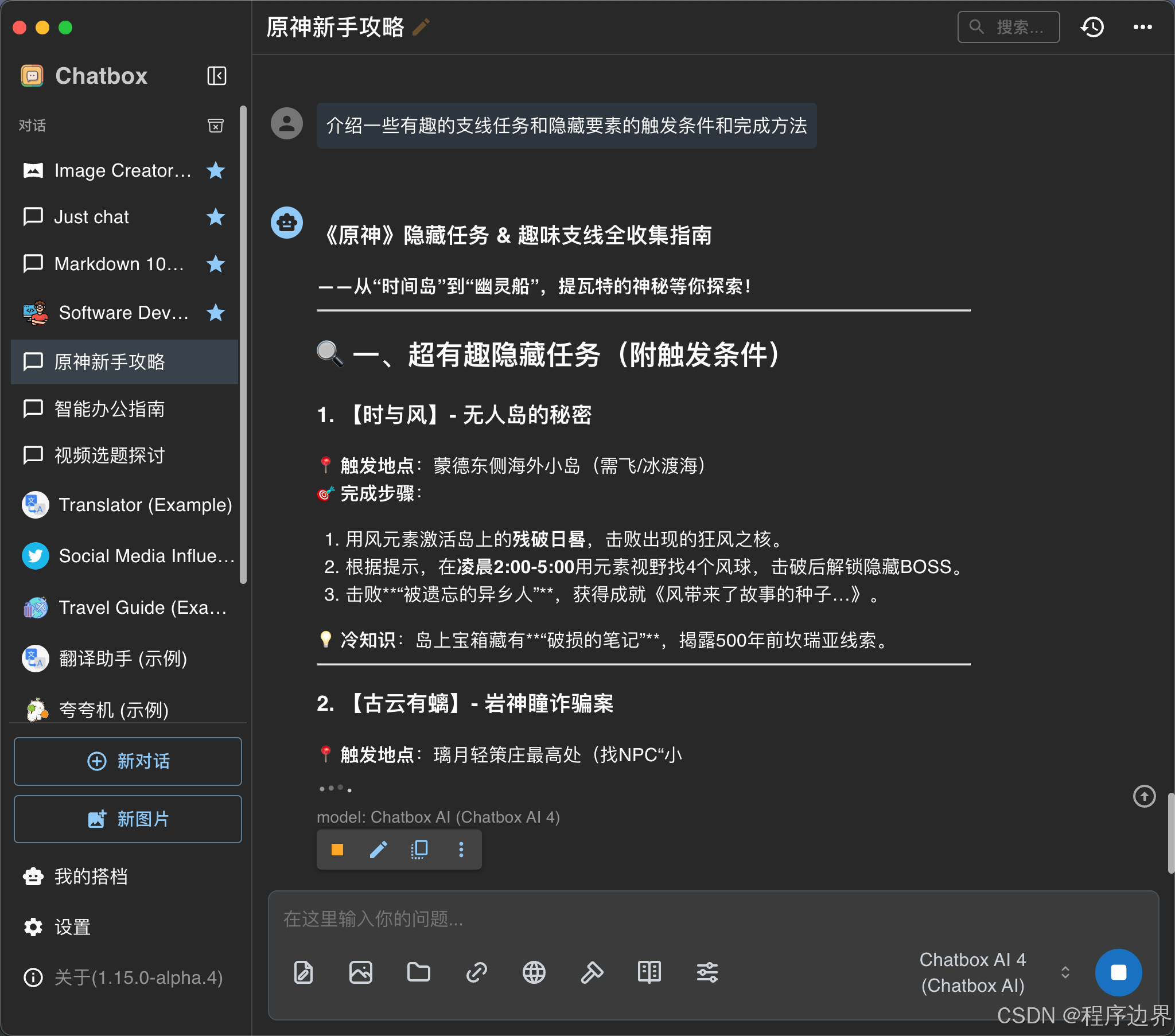Viewport: 1175px width, 1036px height.
Task: Open conversation settings sliders icon
Action: point(707,972)
